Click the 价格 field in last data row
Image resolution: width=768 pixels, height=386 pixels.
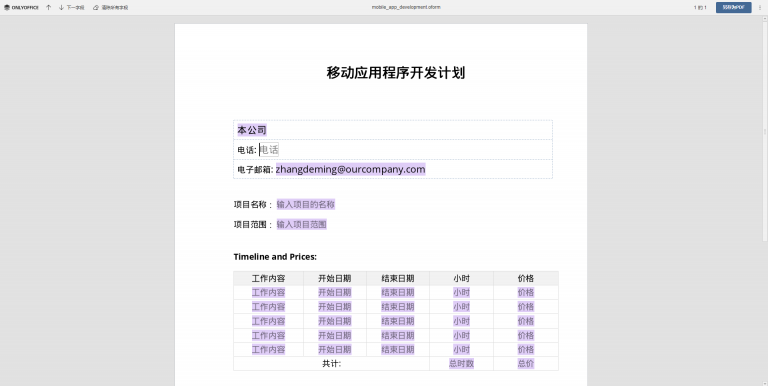click(526, 349)
